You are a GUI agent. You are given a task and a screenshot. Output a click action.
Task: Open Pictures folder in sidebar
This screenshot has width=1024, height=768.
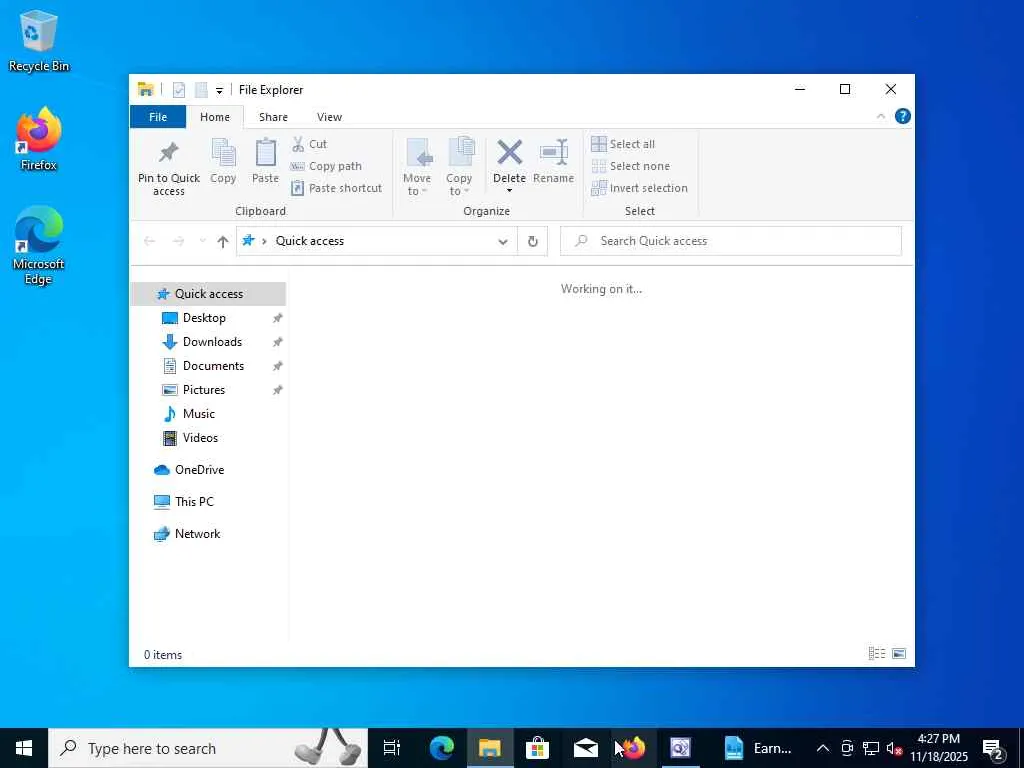(x=204, y=390)
